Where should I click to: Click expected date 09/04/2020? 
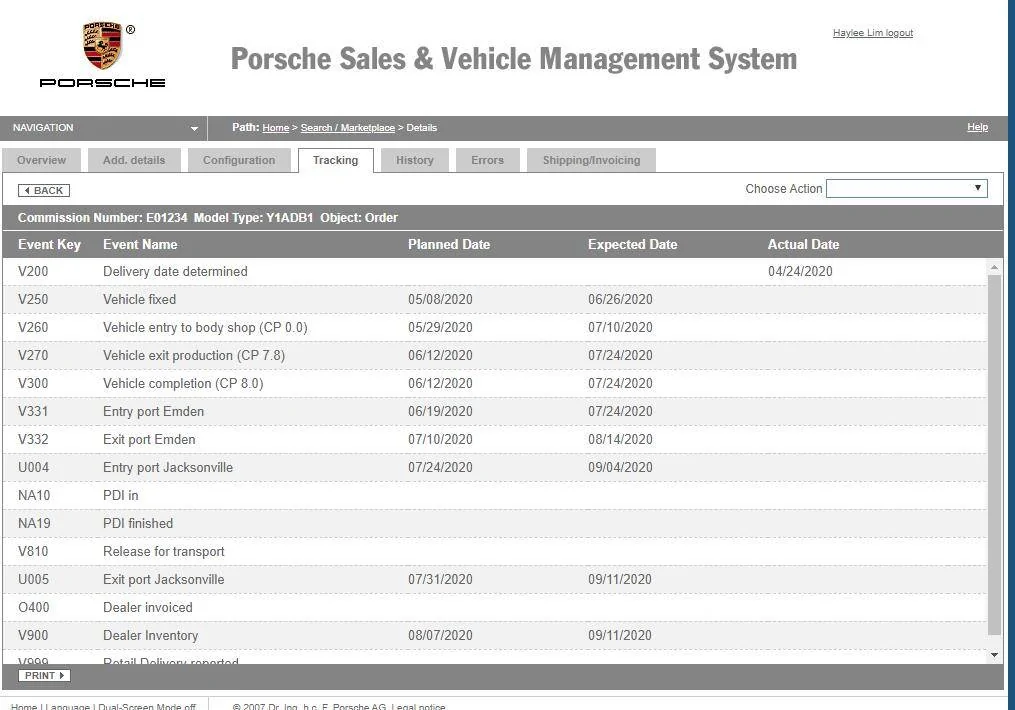620,467
